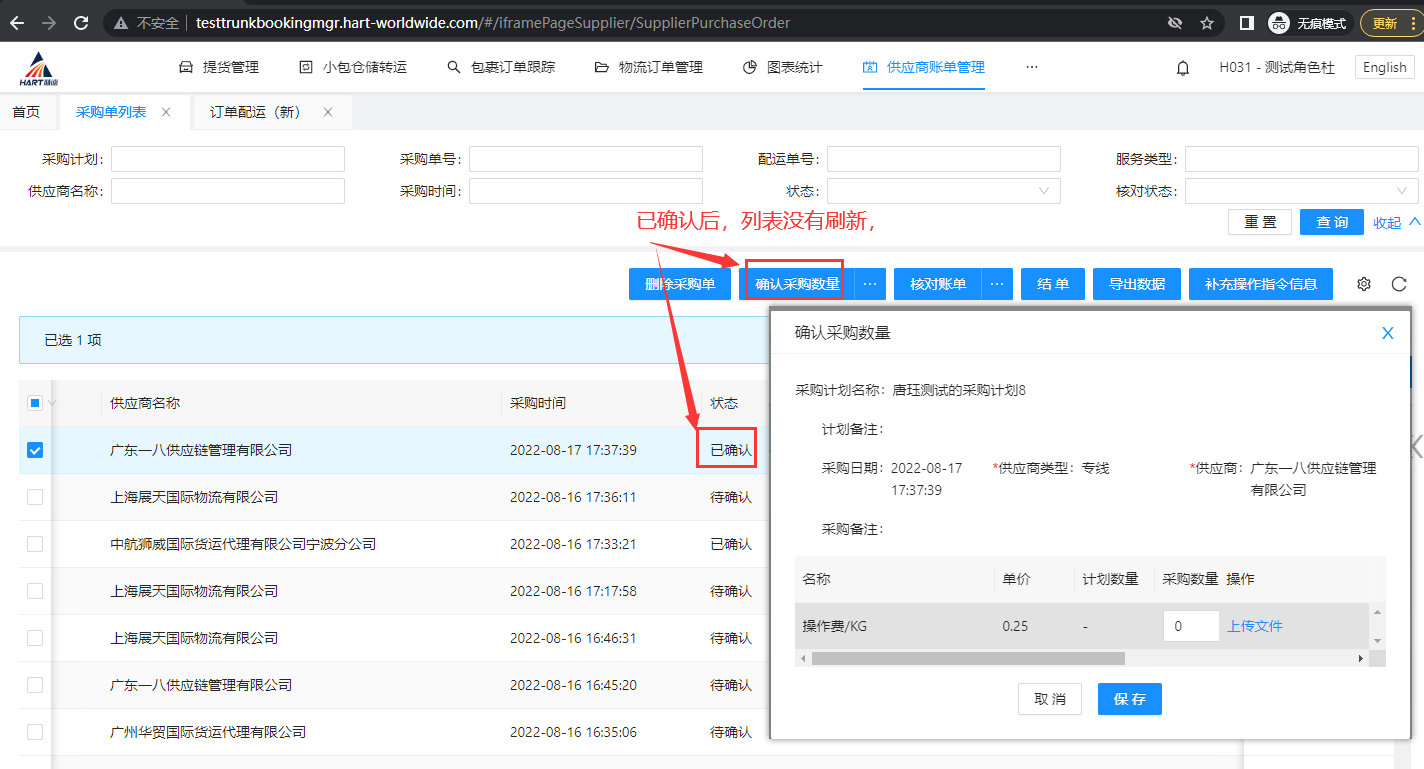Click the 采购数量 input field
1424x769 pixels.
(x=1190, y=626)
